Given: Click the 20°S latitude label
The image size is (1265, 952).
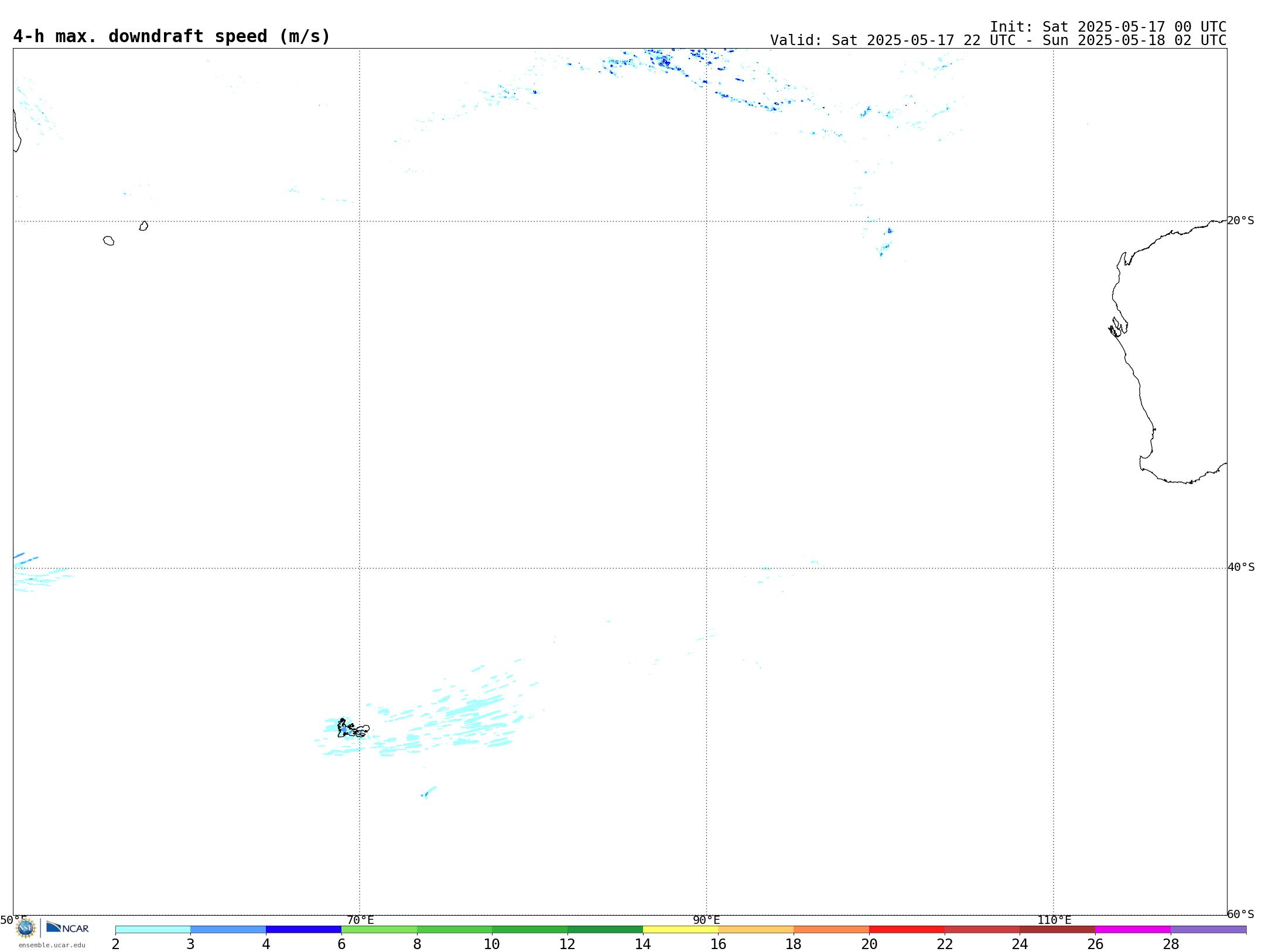Looking at the screenshot, I should pos(1240,221).
